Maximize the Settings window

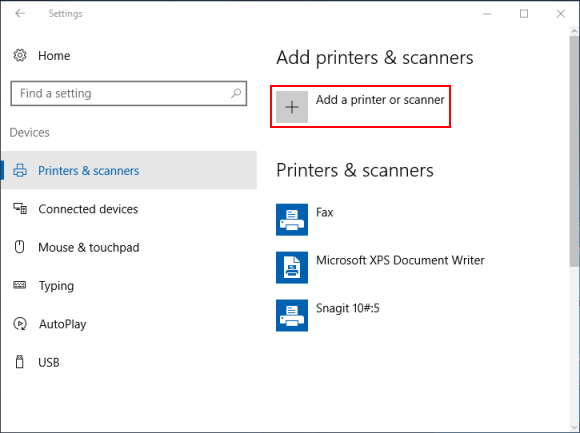coord(524,14)
